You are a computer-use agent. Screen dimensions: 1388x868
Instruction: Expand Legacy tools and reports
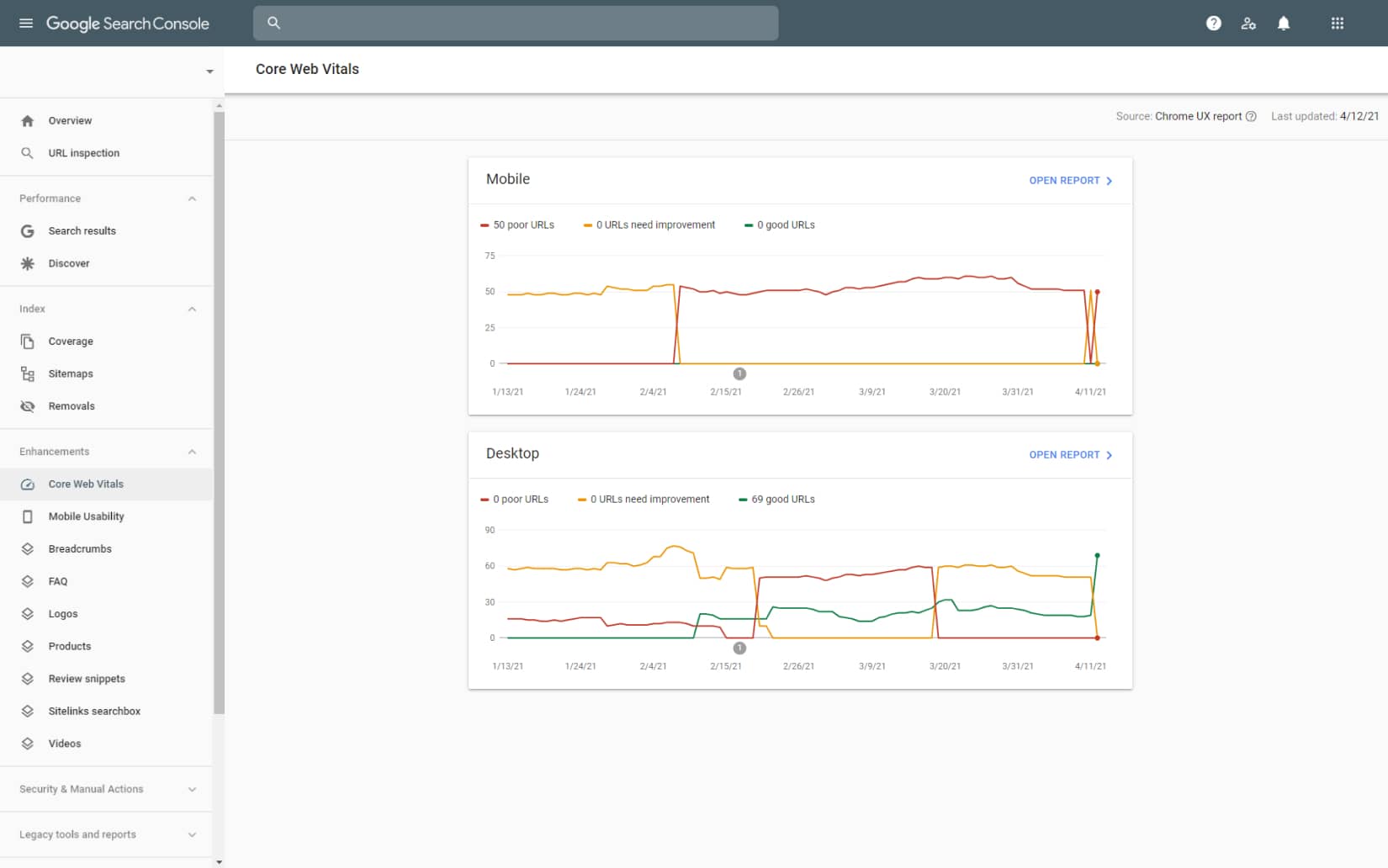tap(190, 834)
